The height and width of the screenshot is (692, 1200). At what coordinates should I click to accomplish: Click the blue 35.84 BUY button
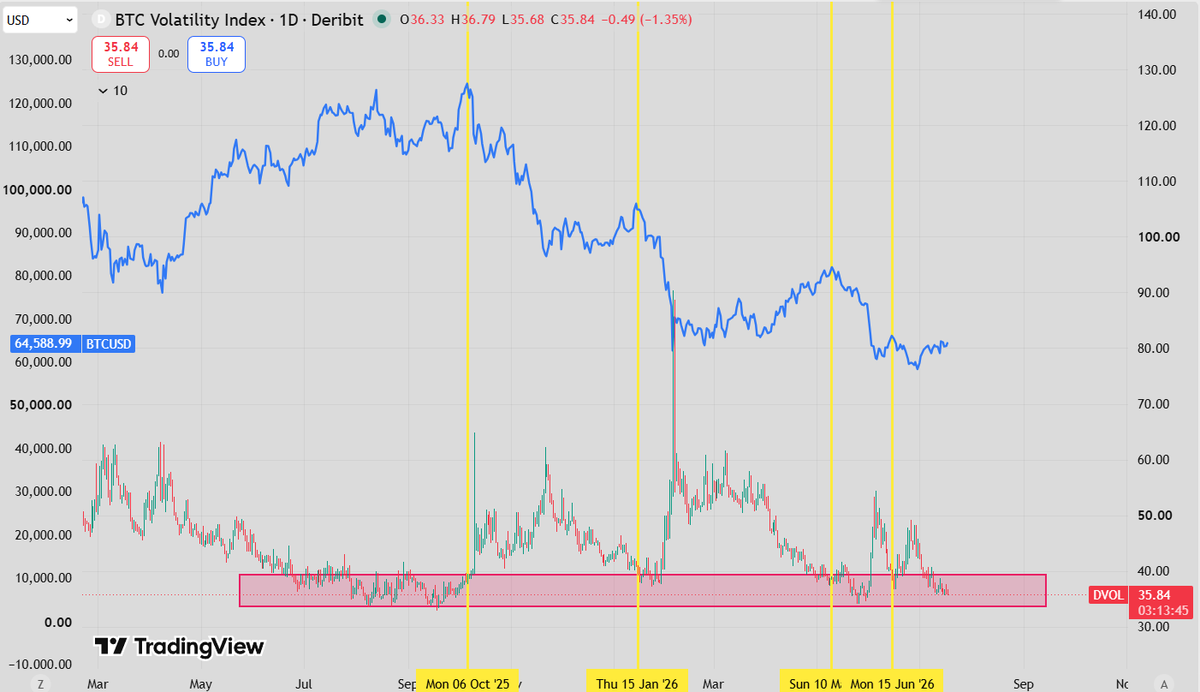coord(216,53)
